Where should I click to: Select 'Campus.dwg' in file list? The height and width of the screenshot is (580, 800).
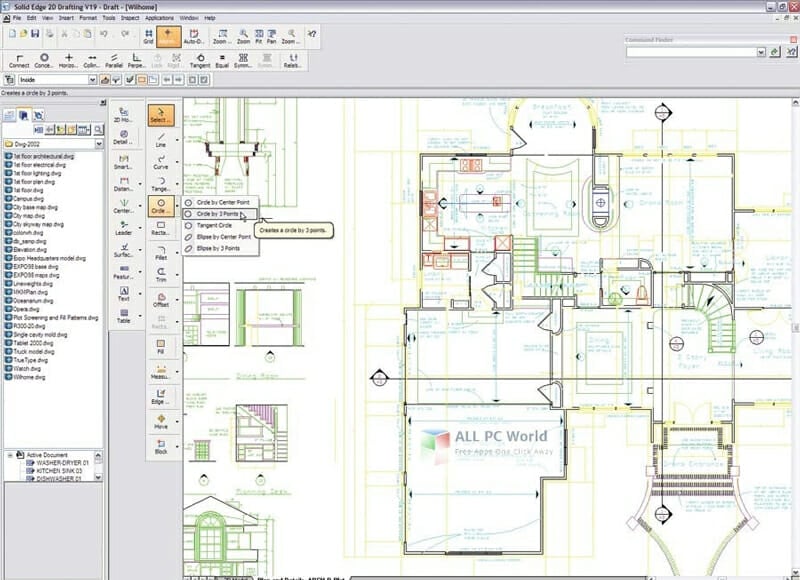tap(24, 198)
